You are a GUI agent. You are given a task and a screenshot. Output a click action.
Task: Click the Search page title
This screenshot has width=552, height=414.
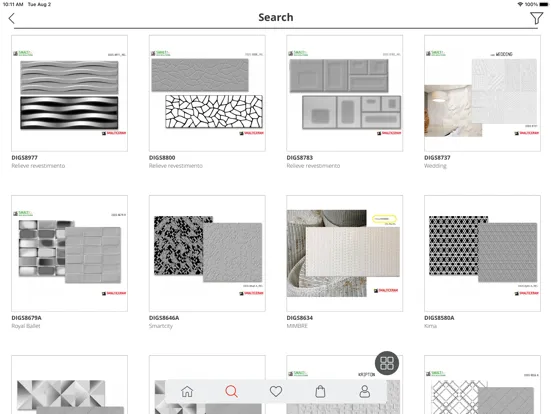click(276, 17)
